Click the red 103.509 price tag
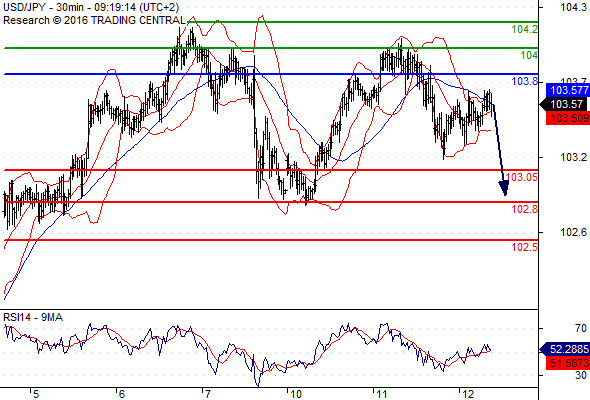The height and width of the screenshot is (400, 590). click(x=567, y=118)
